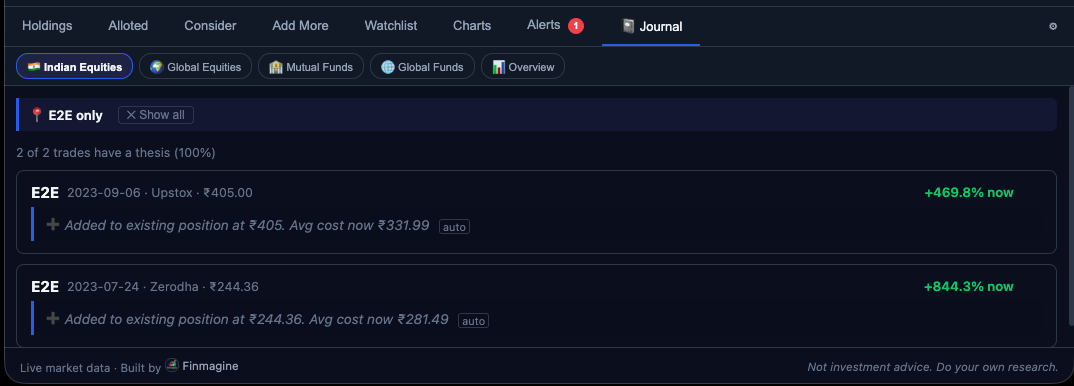Open the settings gear icon

click(x=1053, y=26)
